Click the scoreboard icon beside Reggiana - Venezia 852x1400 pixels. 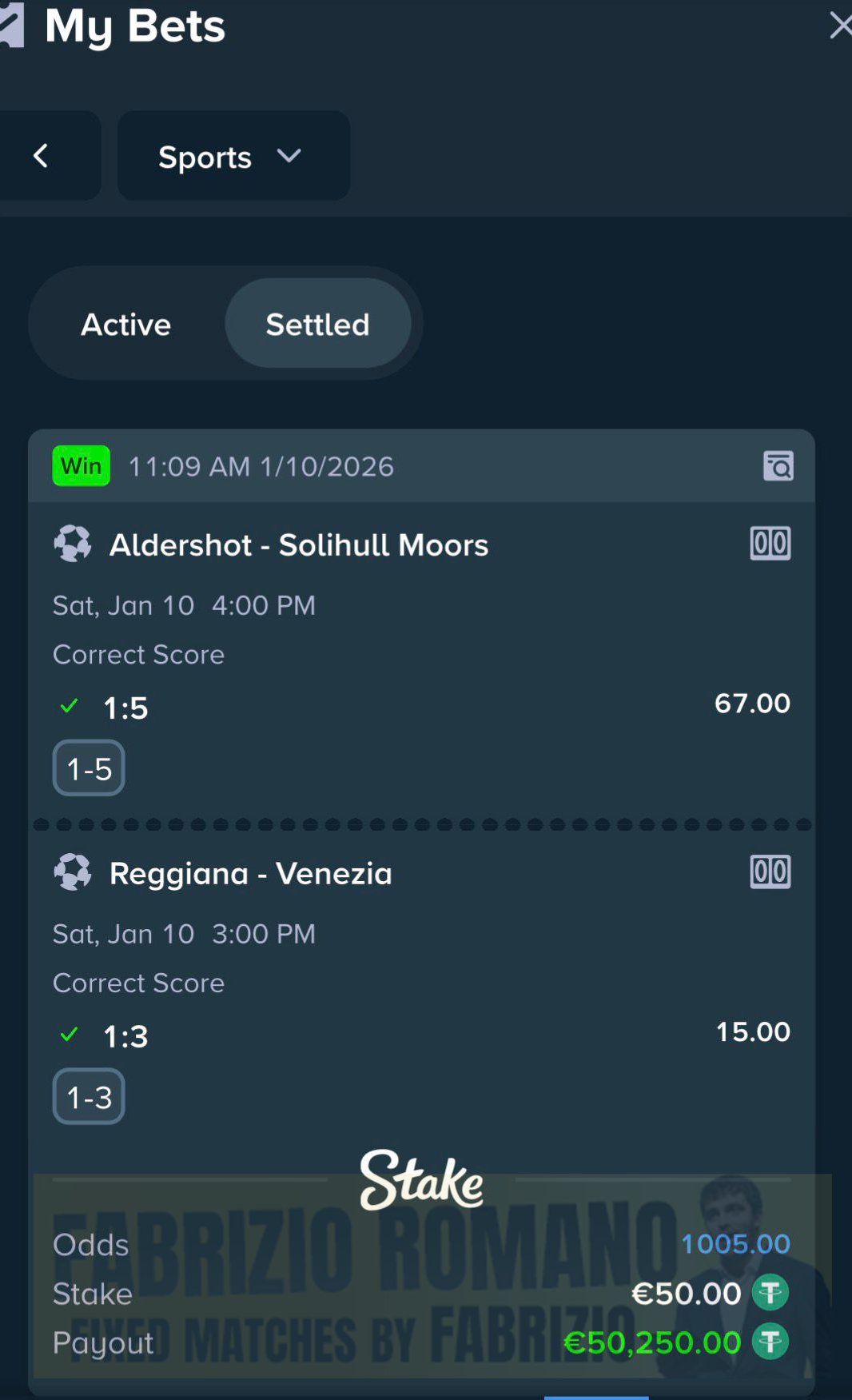[x=770, y=872]
